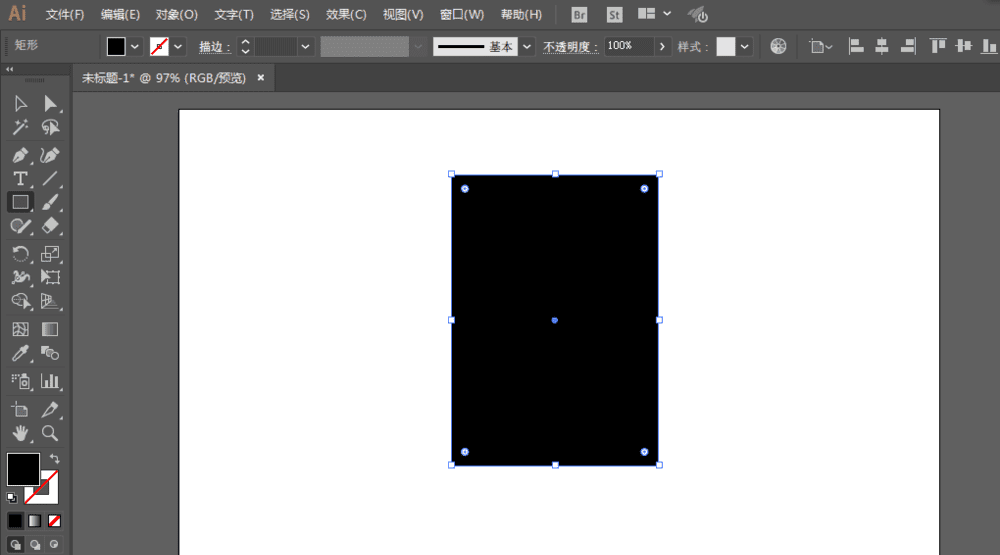Open 文件(F) menu

pyautogui.click(x=64, y=15)
